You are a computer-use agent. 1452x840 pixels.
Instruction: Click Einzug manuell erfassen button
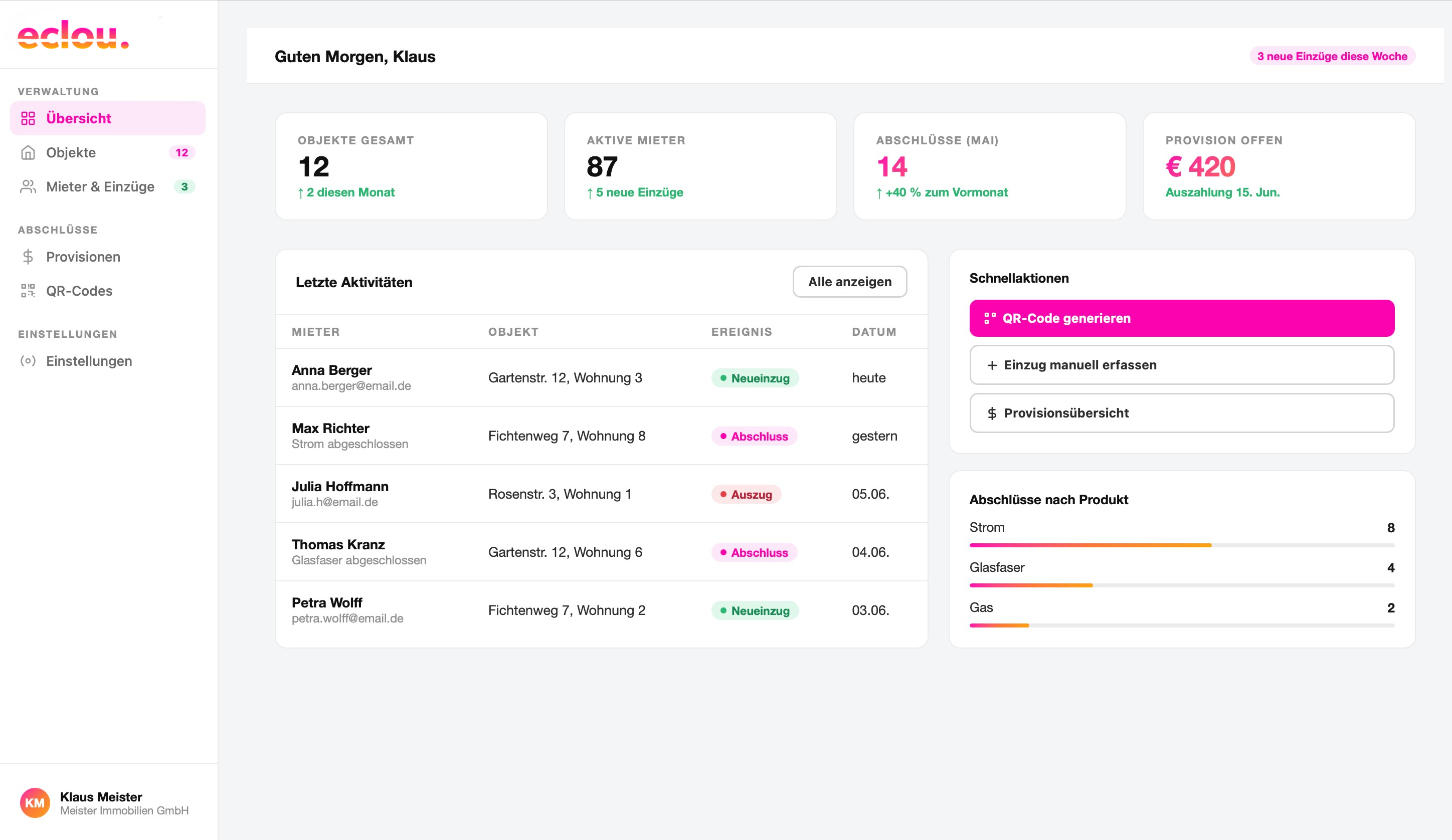1182,365
